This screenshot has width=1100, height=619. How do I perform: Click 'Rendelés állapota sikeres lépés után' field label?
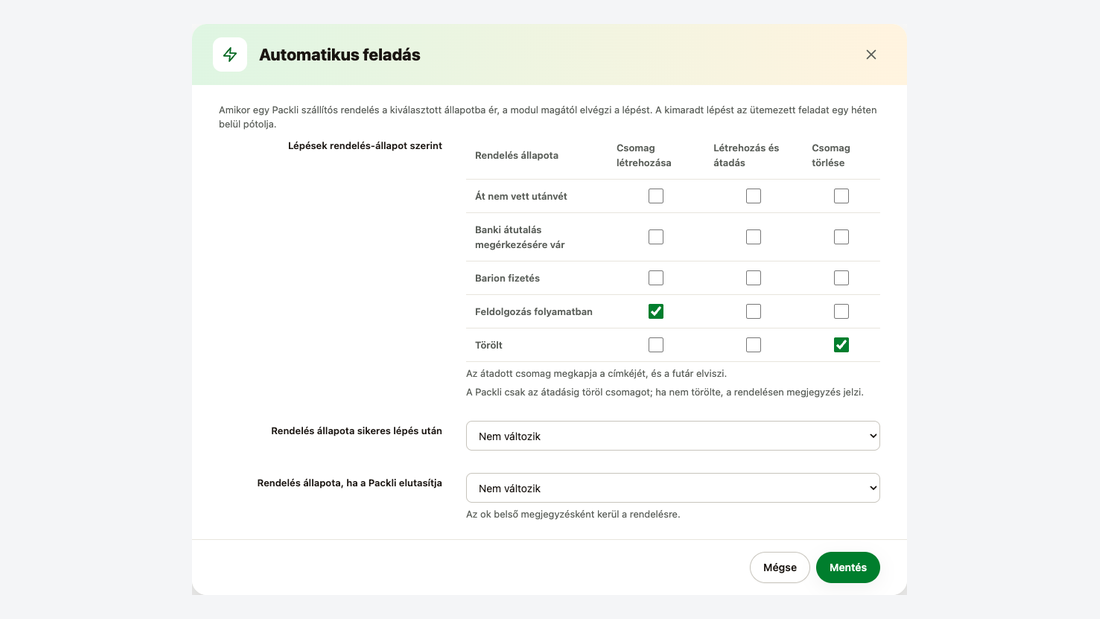(x=356, y=431)
